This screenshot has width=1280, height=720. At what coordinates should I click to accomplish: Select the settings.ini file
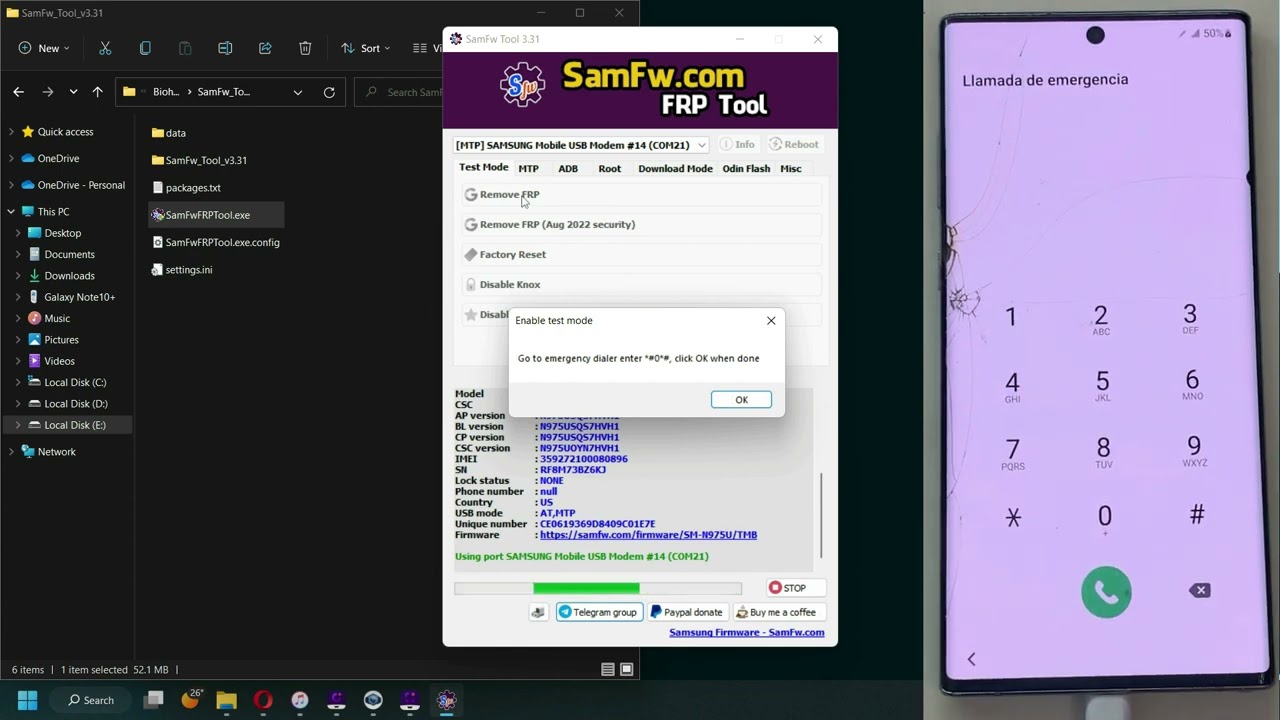pyautogui.click(x=182, y=270)
